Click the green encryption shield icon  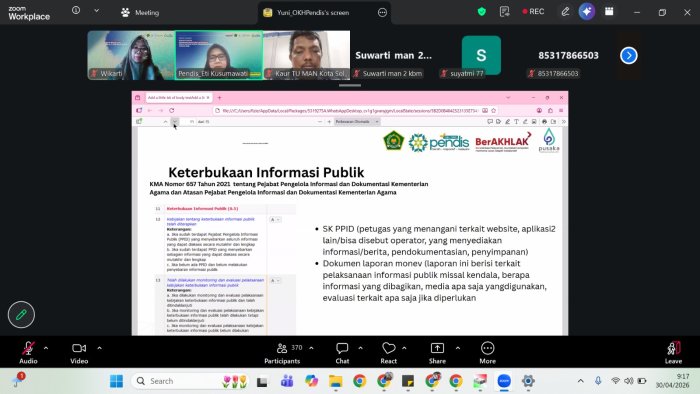pyautogui.click(x=481, y=12)
